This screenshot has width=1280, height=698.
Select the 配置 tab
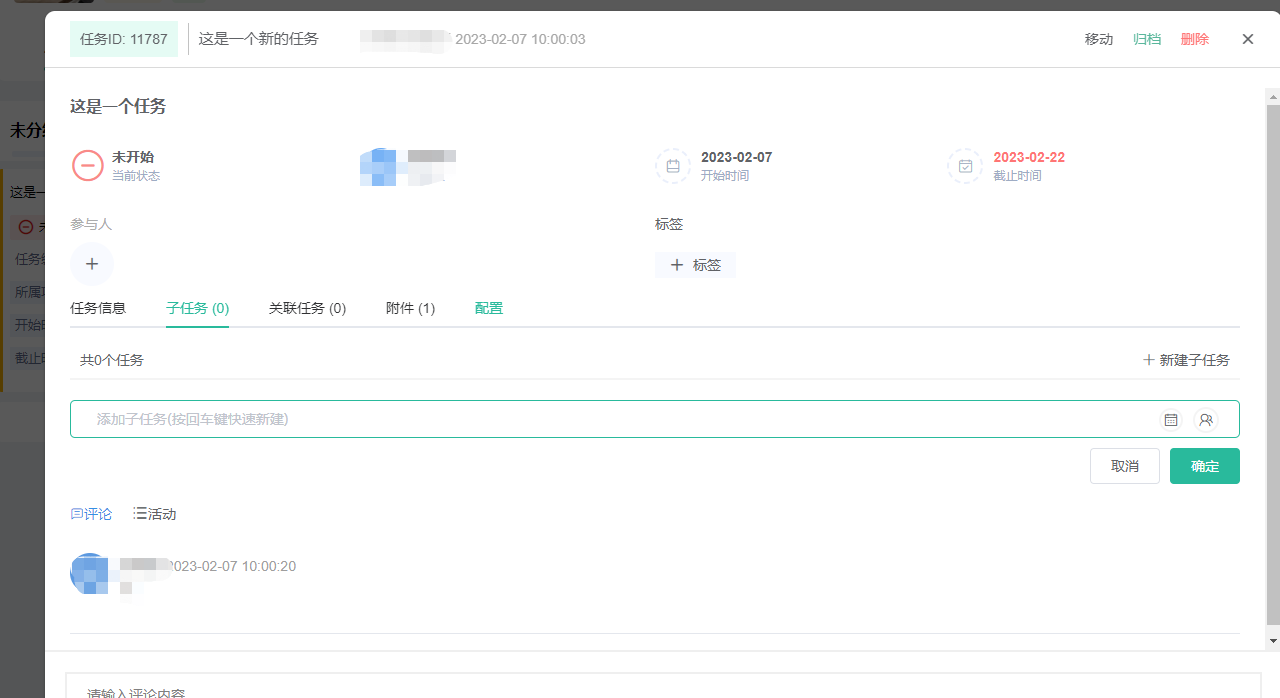489,308
